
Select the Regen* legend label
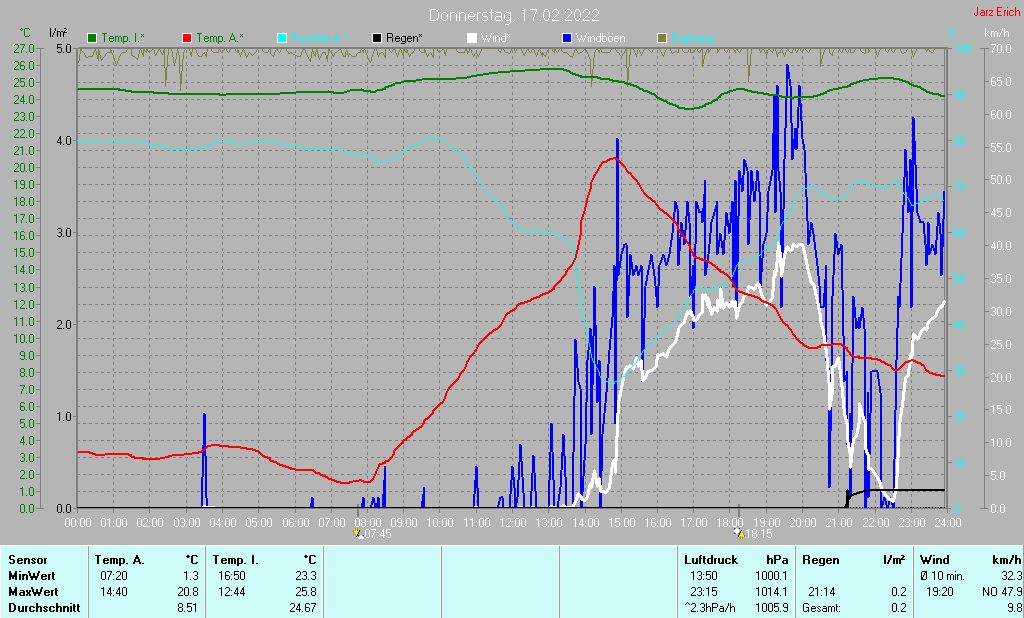[x=404, y=39]
